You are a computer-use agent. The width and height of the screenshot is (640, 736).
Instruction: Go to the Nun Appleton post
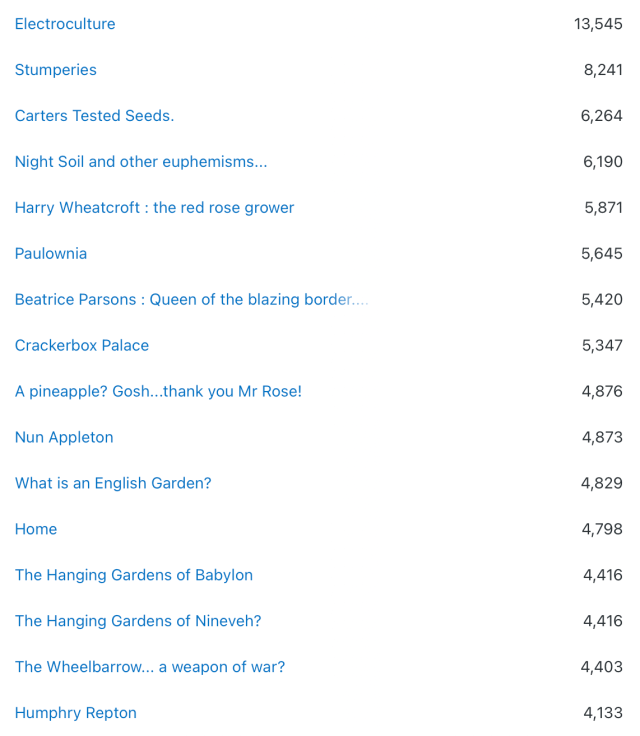[64, 438]
